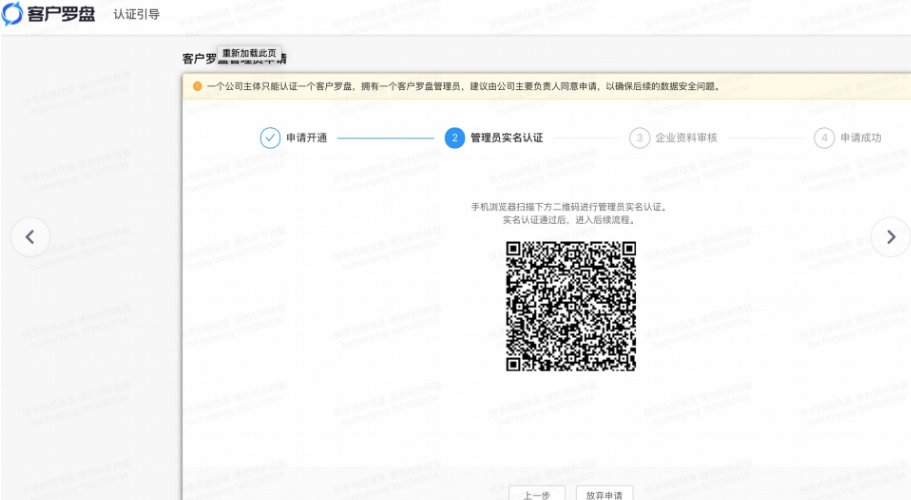Click the 手机浏览器扫描下方二维码 instruction text
The image size is (911, 500).
click(568, 207)
